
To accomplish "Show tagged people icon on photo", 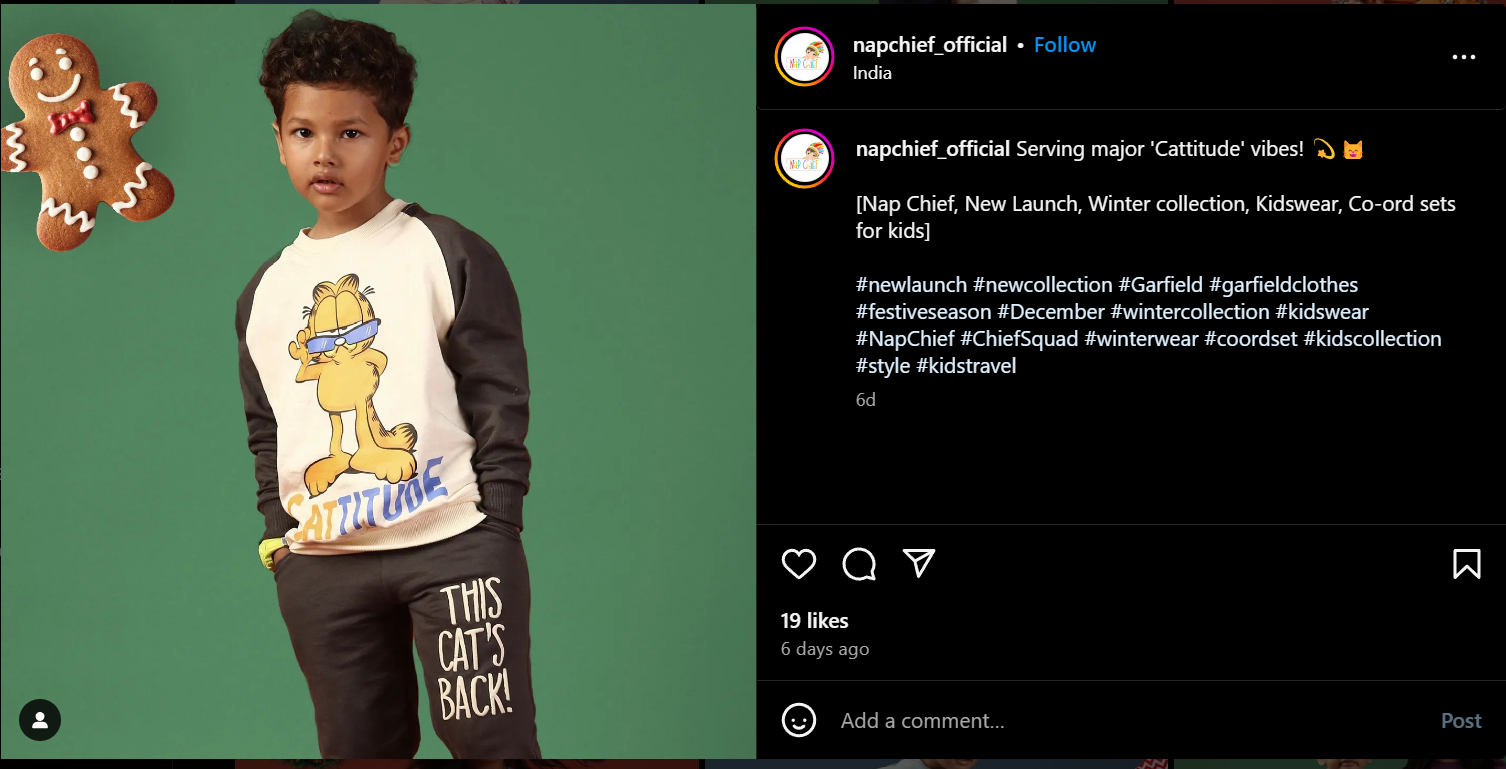I will pyautogui.click(x=40, y=719).
